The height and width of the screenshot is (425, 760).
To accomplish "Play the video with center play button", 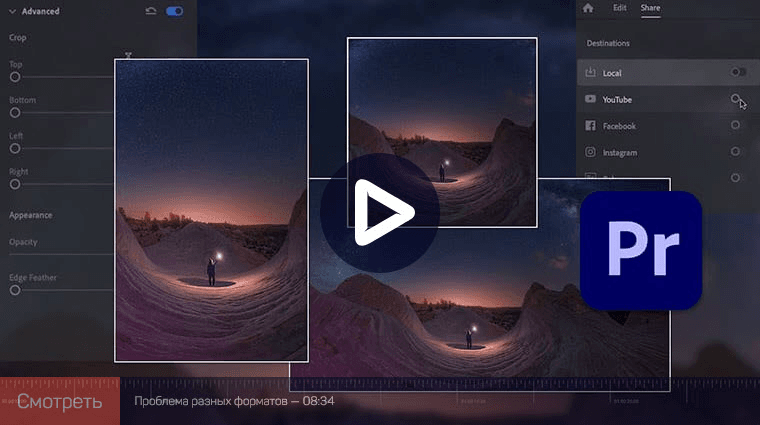I will [380, 213].
